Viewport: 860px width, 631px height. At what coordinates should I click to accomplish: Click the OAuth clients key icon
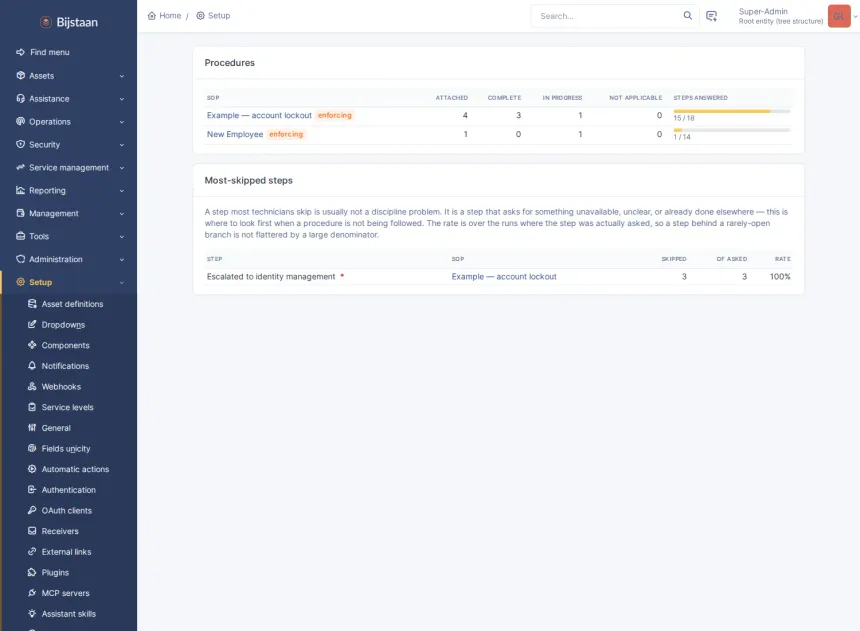tap(32, 510)
